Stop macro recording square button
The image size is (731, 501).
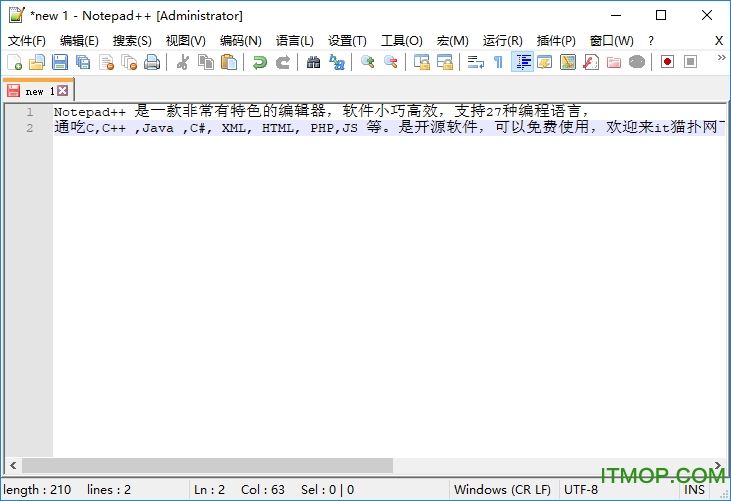tap(690, 62)
